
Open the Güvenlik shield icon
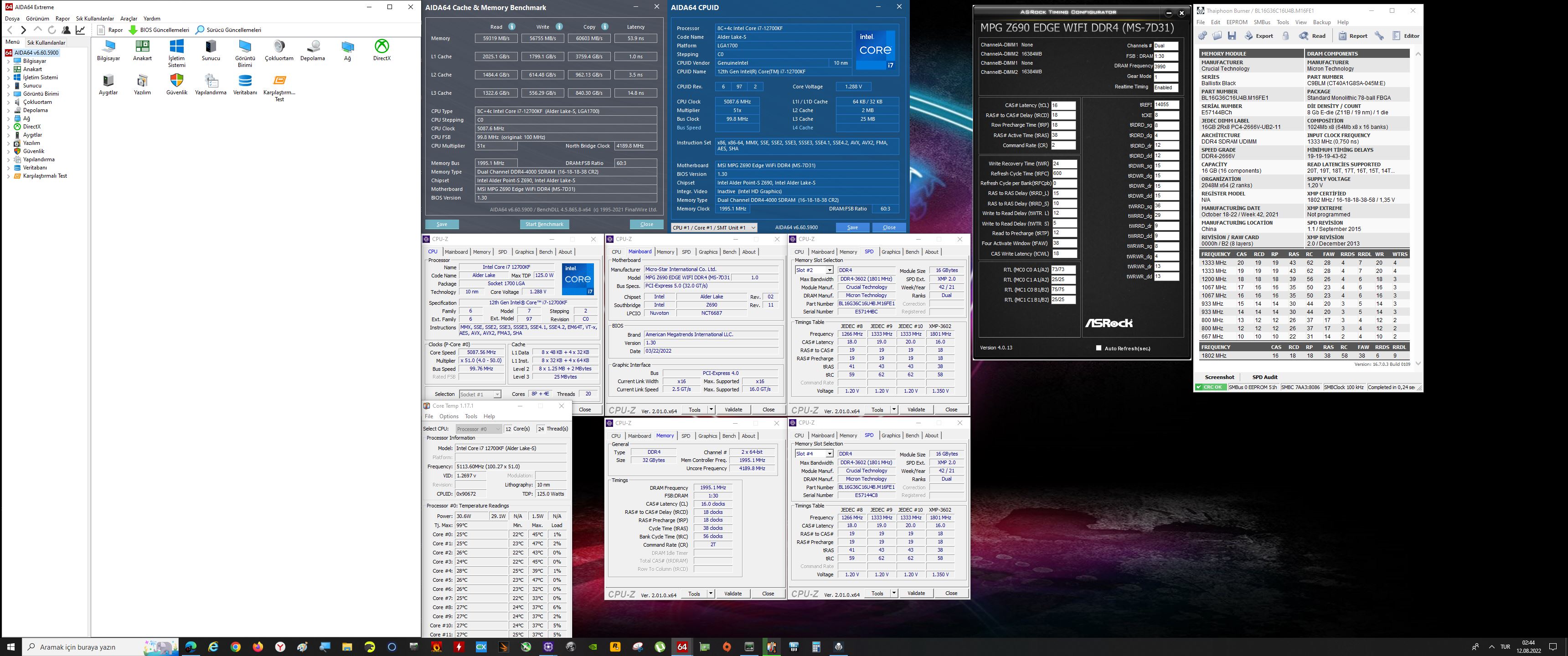click(x=176, y=85)
